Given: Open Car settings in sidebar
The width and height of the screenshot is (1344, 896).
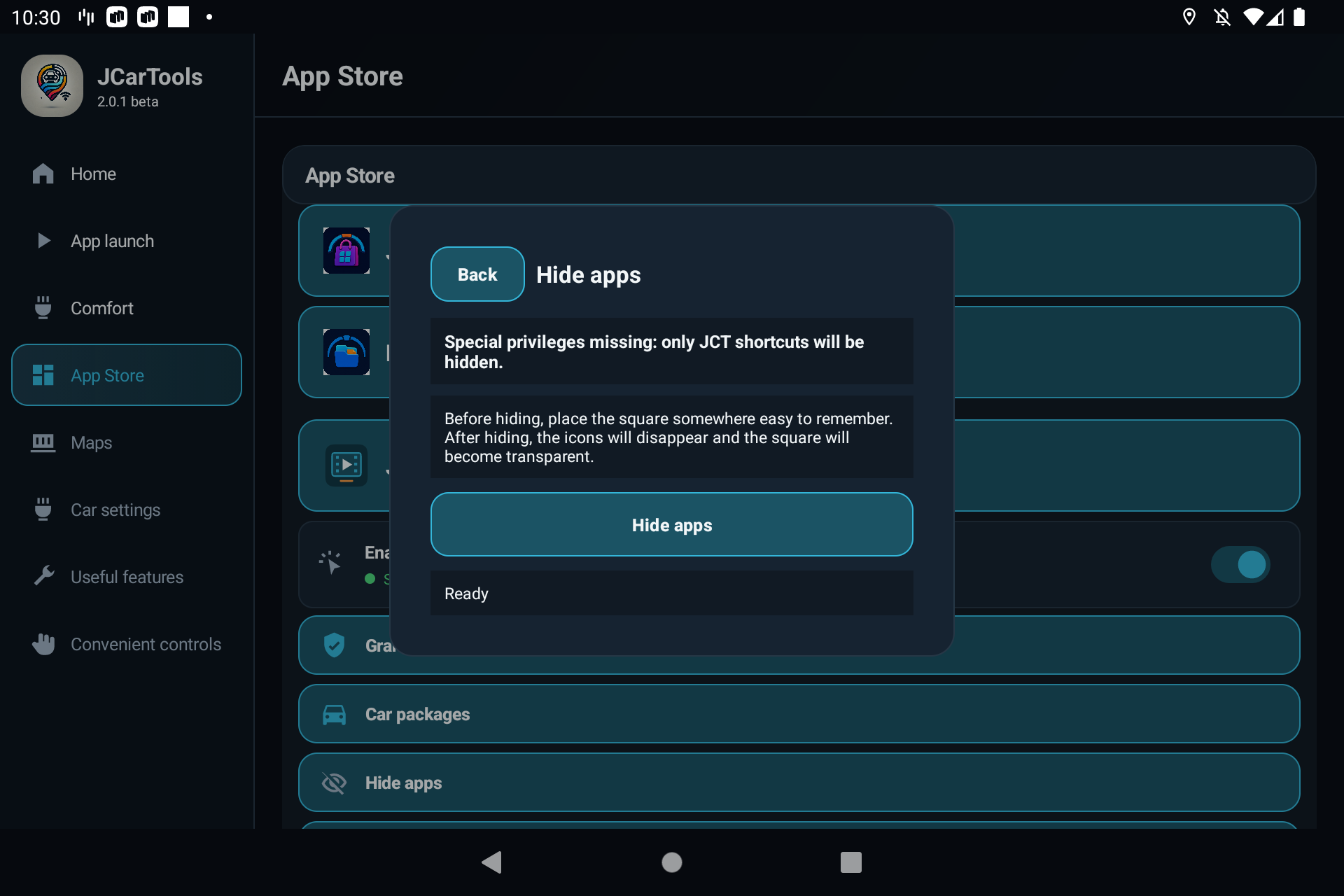Looking at the screenshot, I should click(x=127, y=510).
